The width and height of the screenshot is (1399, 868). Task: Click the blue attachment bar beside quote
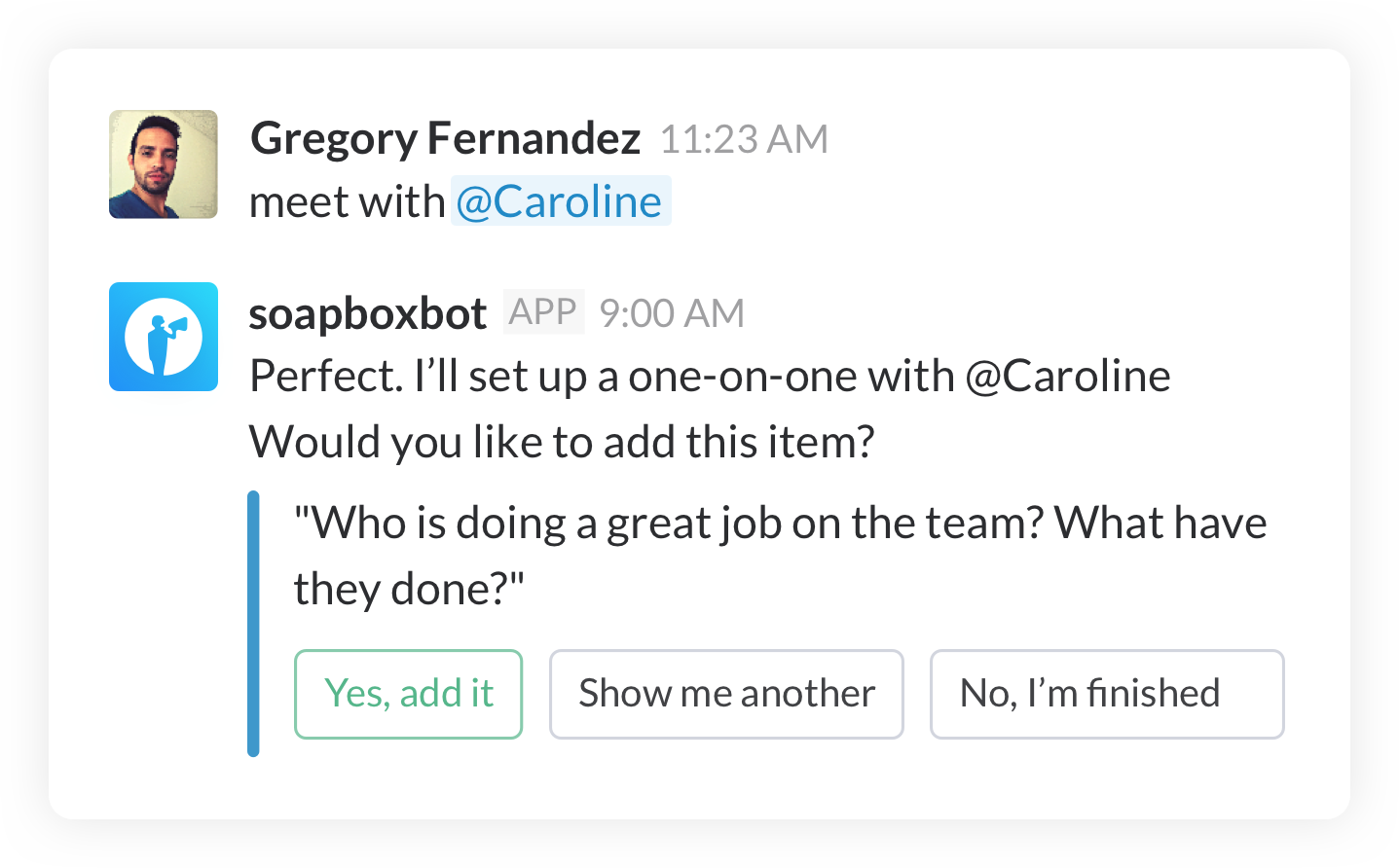pos(253,624)
